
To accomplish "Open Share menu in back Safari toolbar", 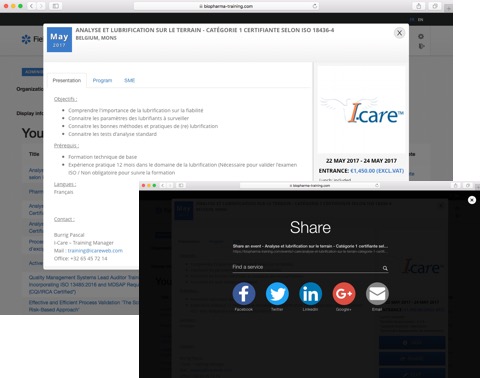I will tap(419, 6).
